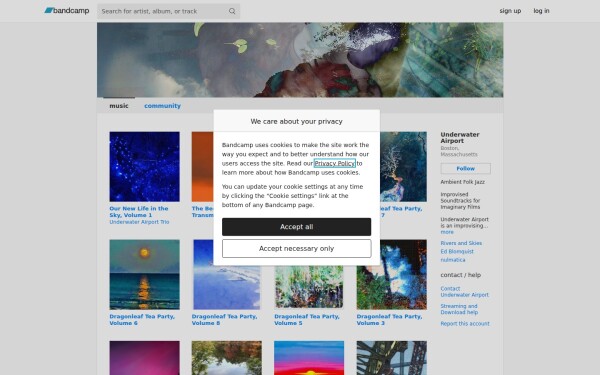This screenshot has height=375, width=600.
Task: Open the Rivers and Skies link
Action: [461, 243]
